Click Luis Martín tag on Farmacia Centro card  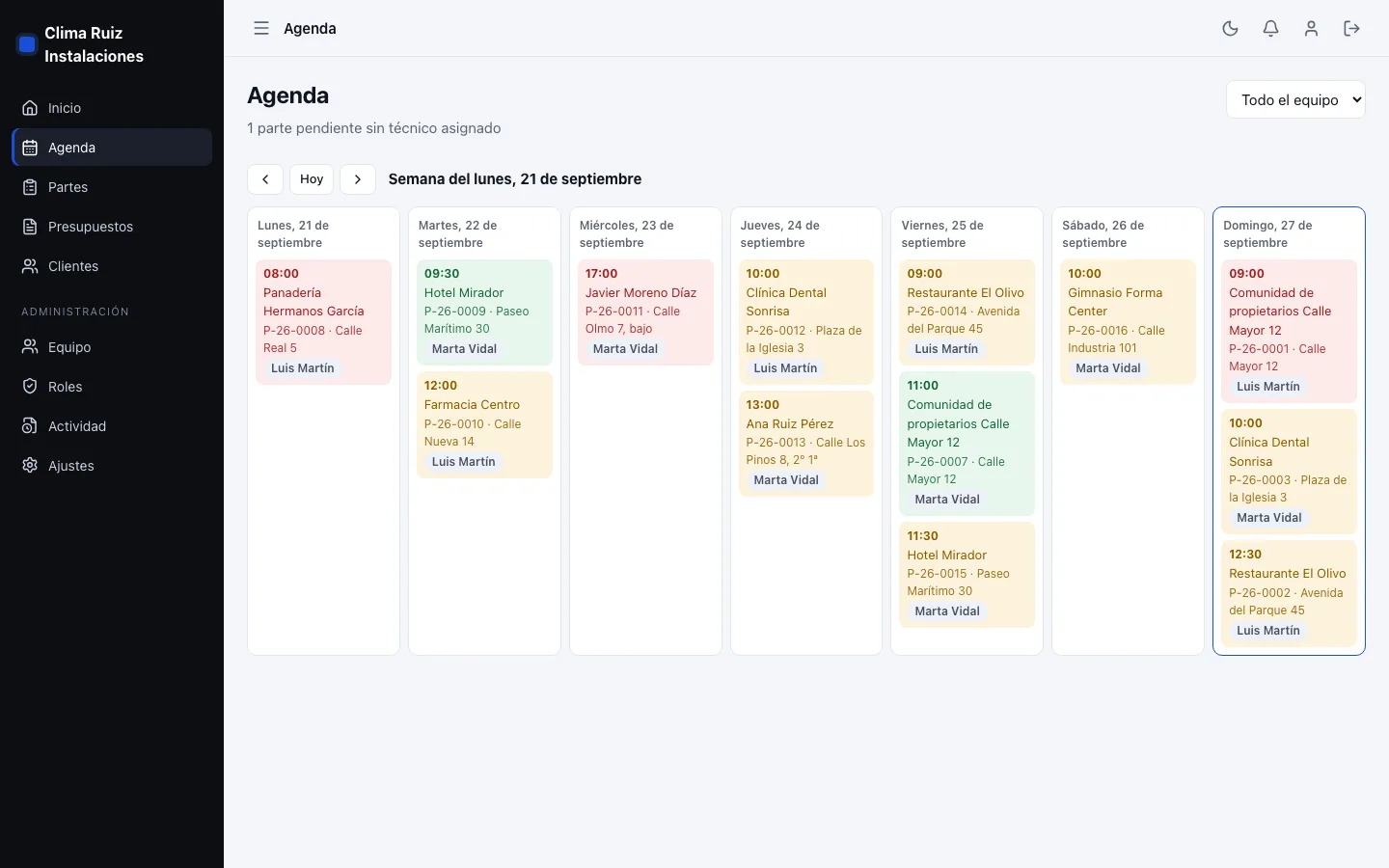(464, 462)
